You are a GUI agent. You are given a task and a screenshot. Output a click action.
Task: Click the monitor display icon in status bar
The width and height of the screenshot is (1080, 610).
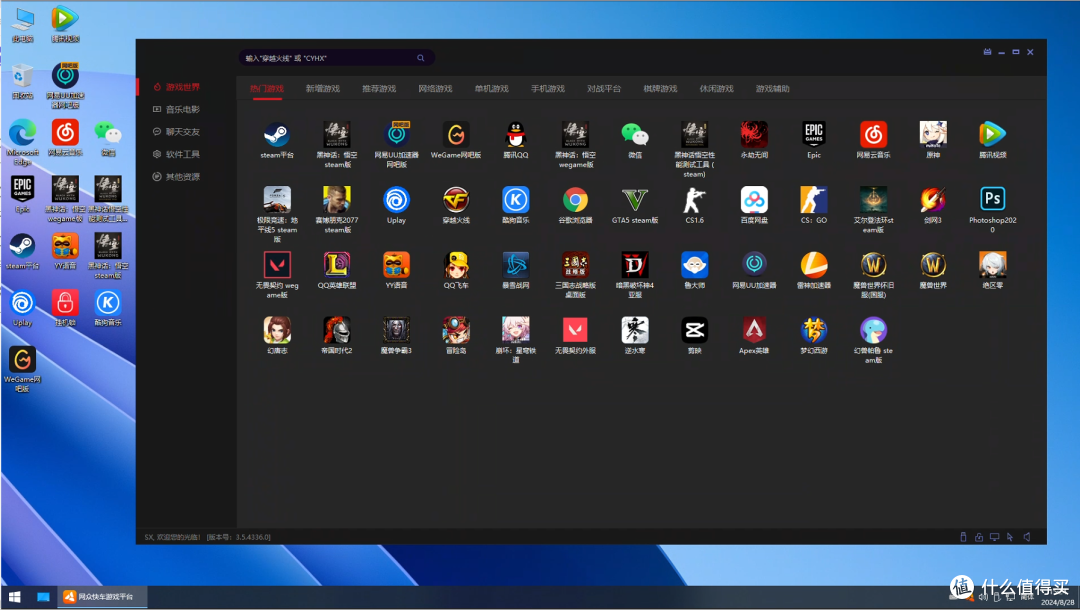coord(995,537)
